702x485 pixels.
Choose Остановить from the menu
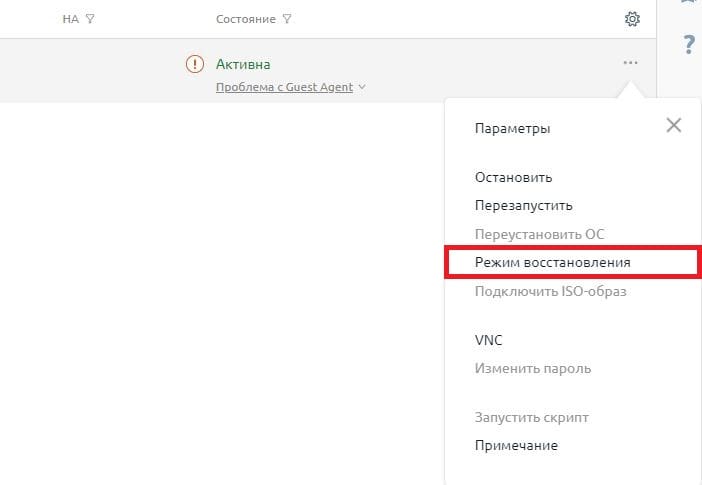[x=514, y=177]
